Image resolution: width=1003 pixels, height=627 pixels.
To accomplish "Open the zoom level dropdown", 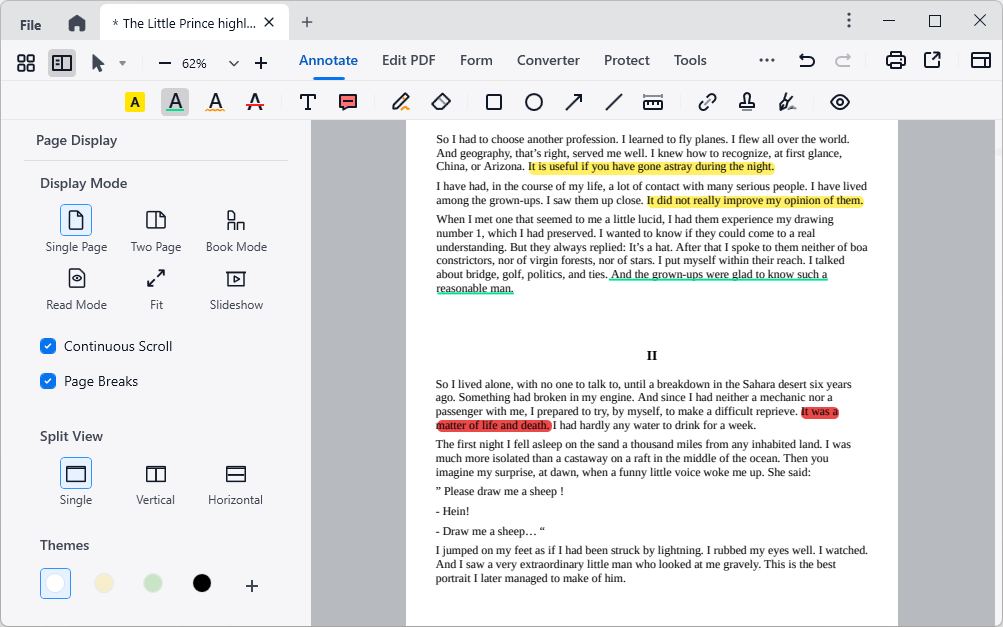I will coord(233,61).
